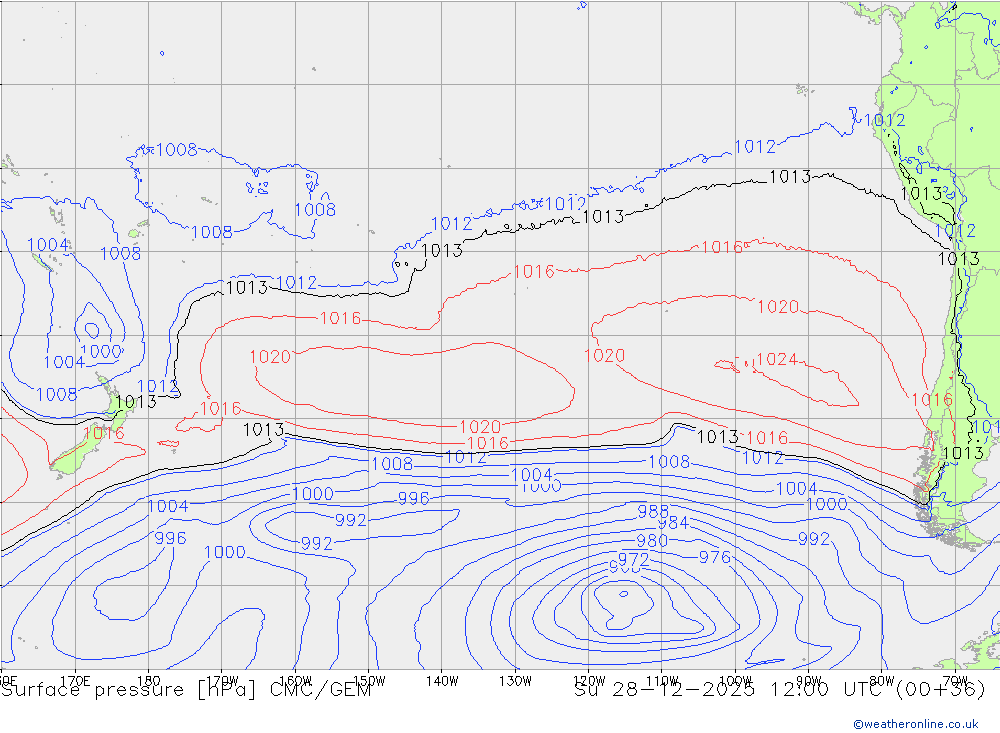1000x733 pixels.
Task: Click the 140W longitude label
Action: (442, 681)
